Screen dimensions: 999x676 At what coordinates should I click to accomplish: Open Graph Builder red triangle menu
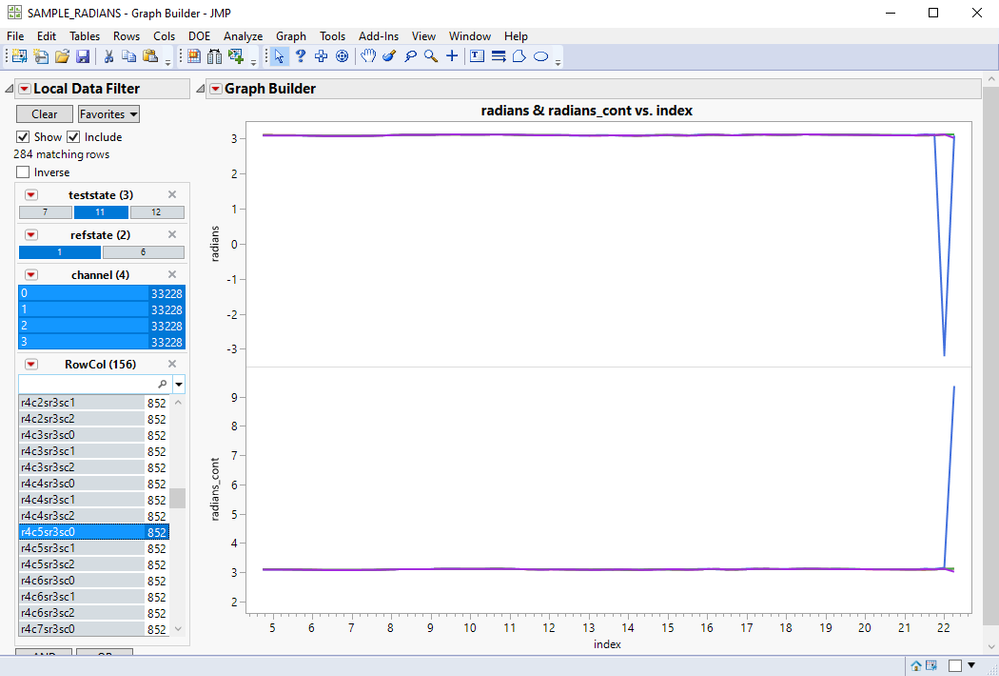click(215, 89)
